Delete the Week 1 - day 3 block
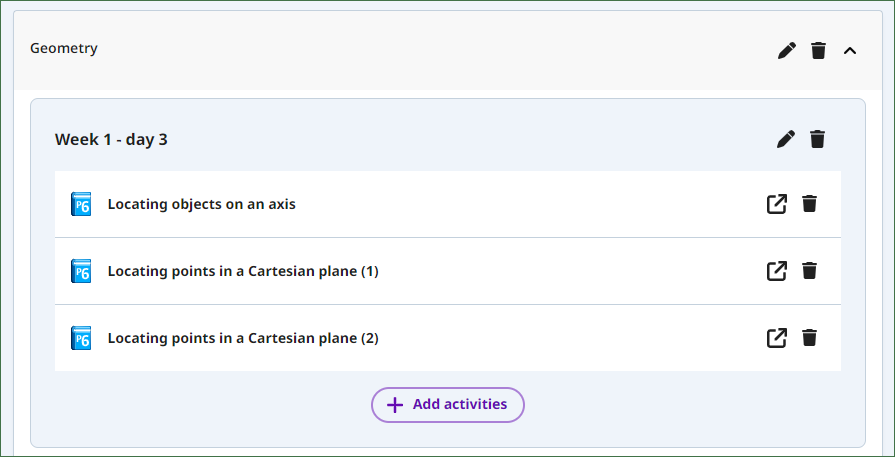The image size is (895, 457). (818, 139)
